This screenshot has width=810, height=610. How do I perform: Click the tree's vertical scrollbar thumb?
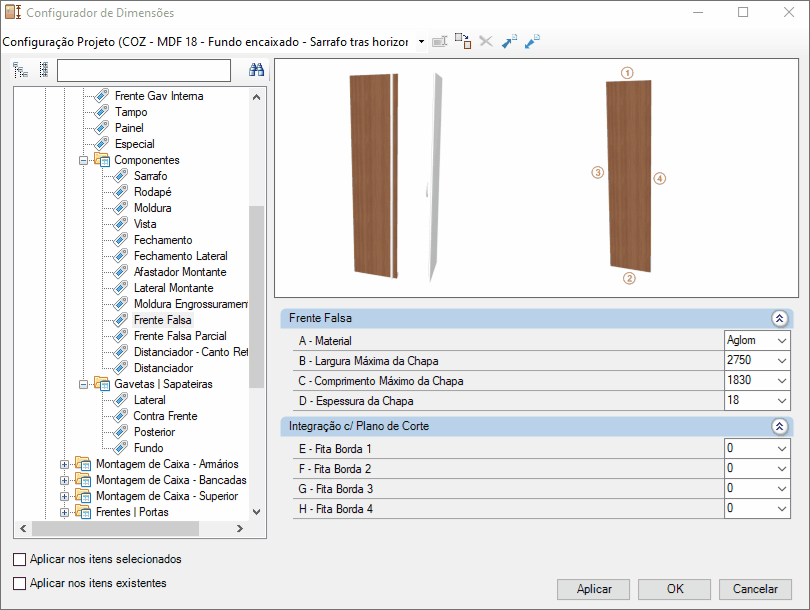(256, 295)
